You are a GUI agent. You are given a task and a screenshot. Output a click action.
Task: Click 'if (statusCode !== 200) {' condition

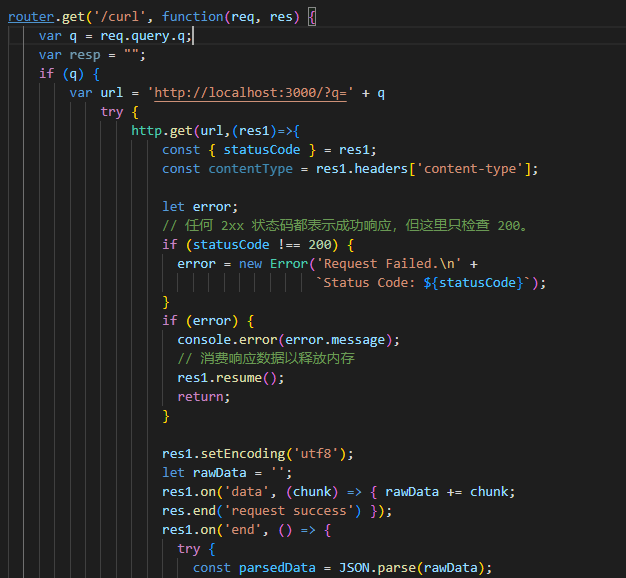[x=258, y=245]
